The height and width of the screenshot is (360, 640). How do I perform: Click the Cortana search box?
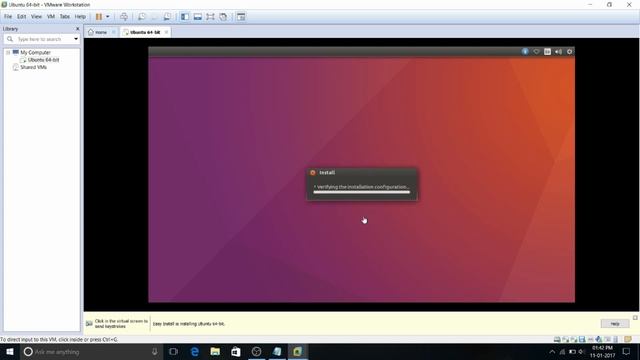(91, 352)
